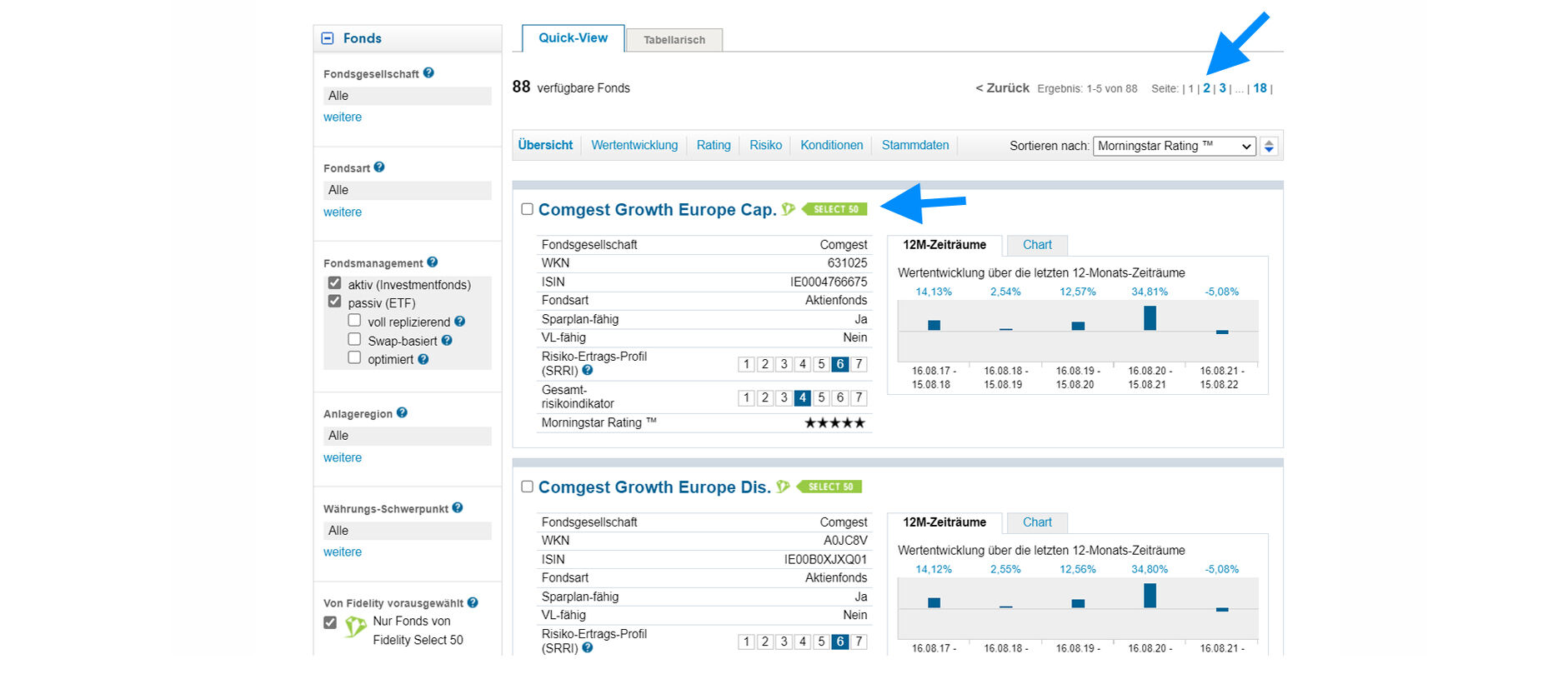The height and width of the screenshot is (674, 1568).
Task: Click Fidelity icon beside Comgest Growth Europe Dis.
Action: (783, 487)
